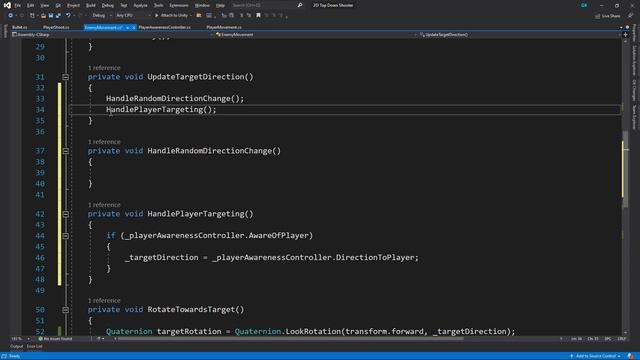Open the Solution Explorer side tab
Viewport: 640px width, 360px height.
point(634,60)
